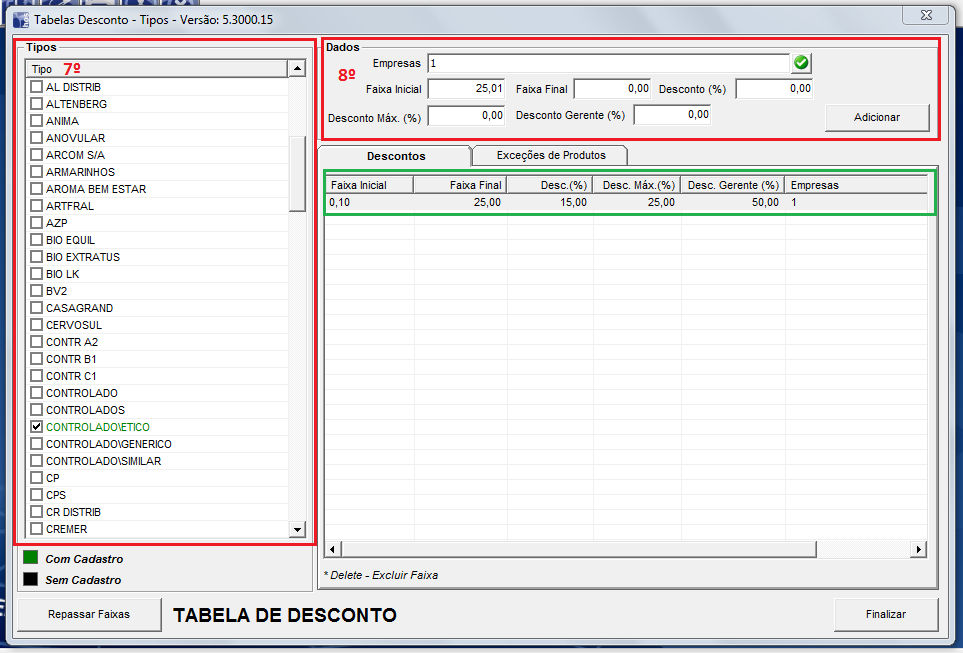Viewport: 963px width, 653px height.
Task: Click left arrow of horizontal scrollbar
Action: point(334,550)
